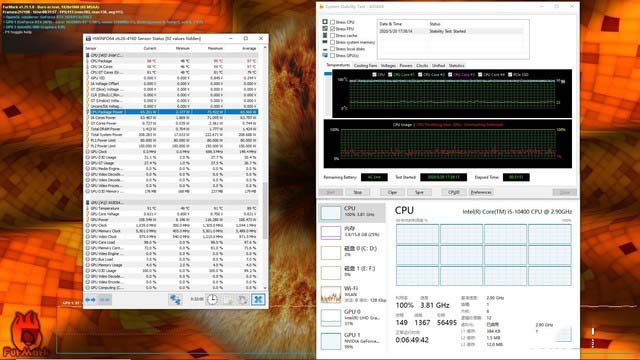
Task: Click the Stress CPU chip icon
Action: 325,22
